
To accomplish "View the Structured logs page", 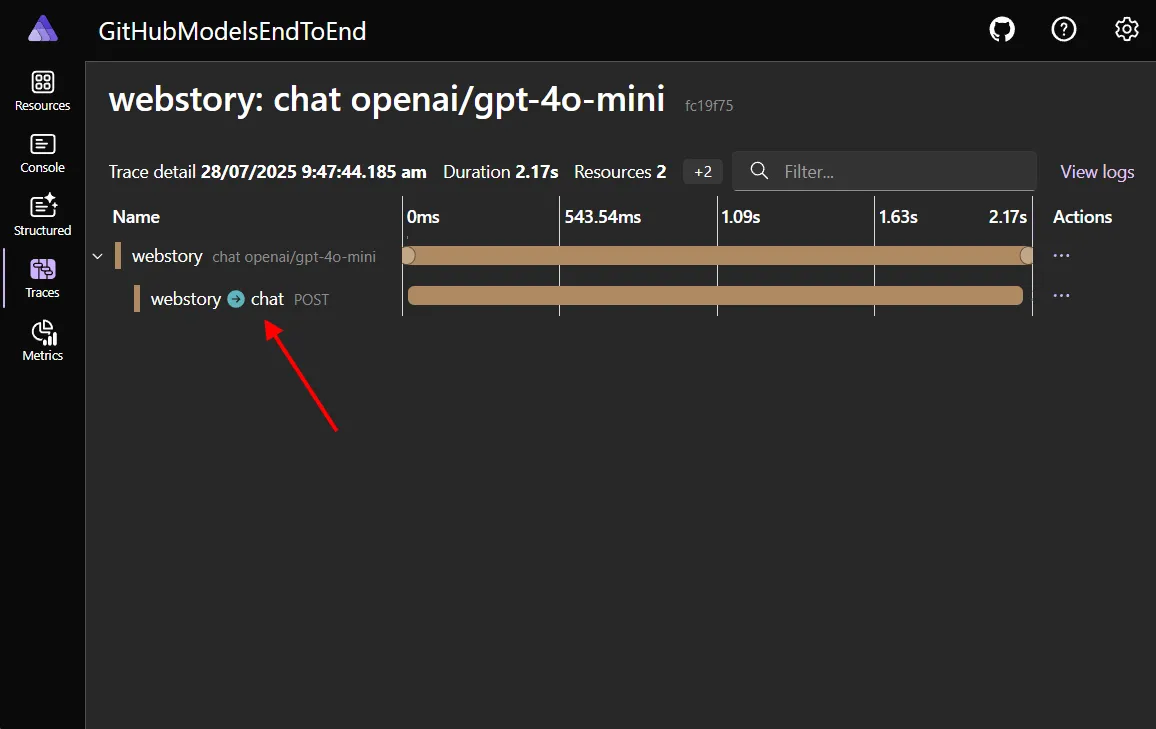I will [x=41, y=215].
